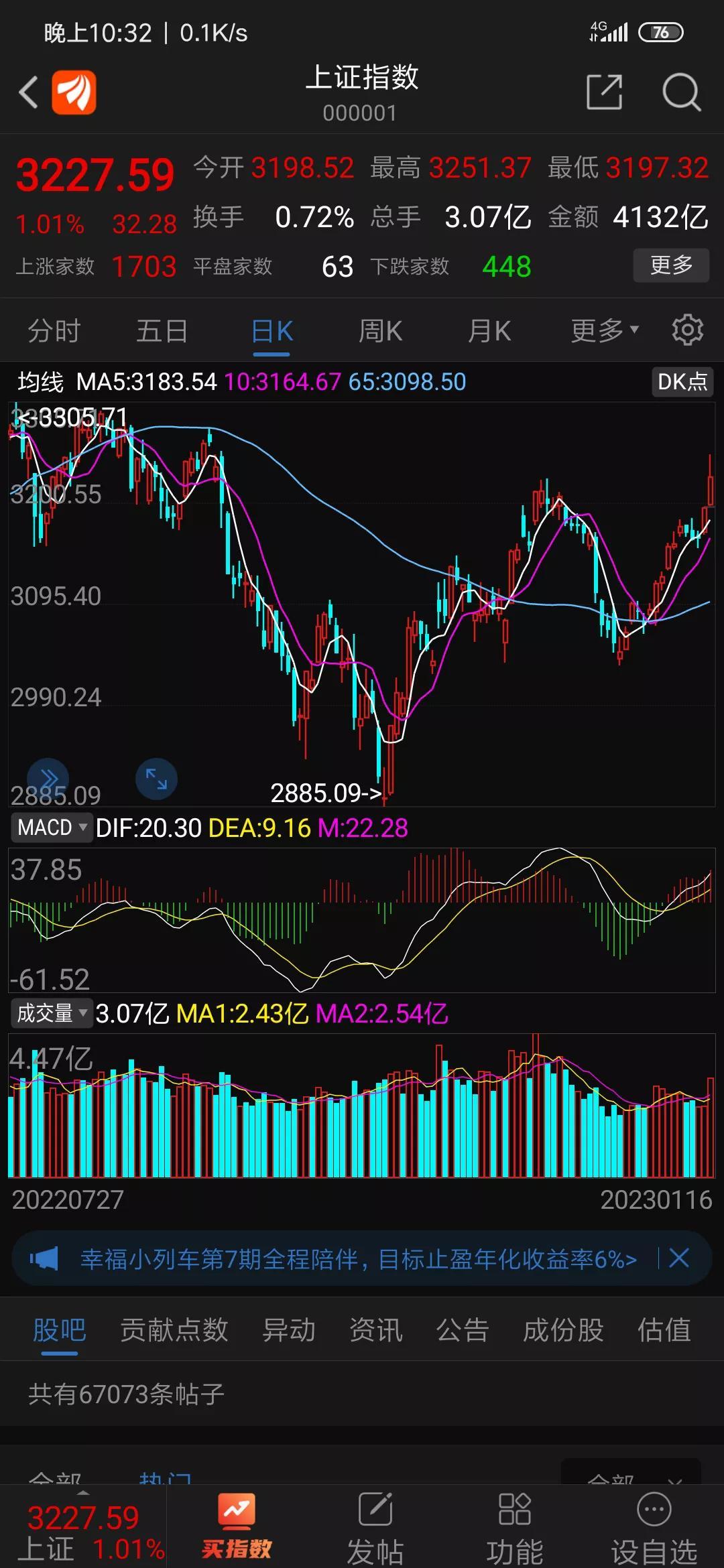Screen dimensions: 724x1568
Task: Tap the double-chevron scroll chart button
Action: (x=48, y=779)
